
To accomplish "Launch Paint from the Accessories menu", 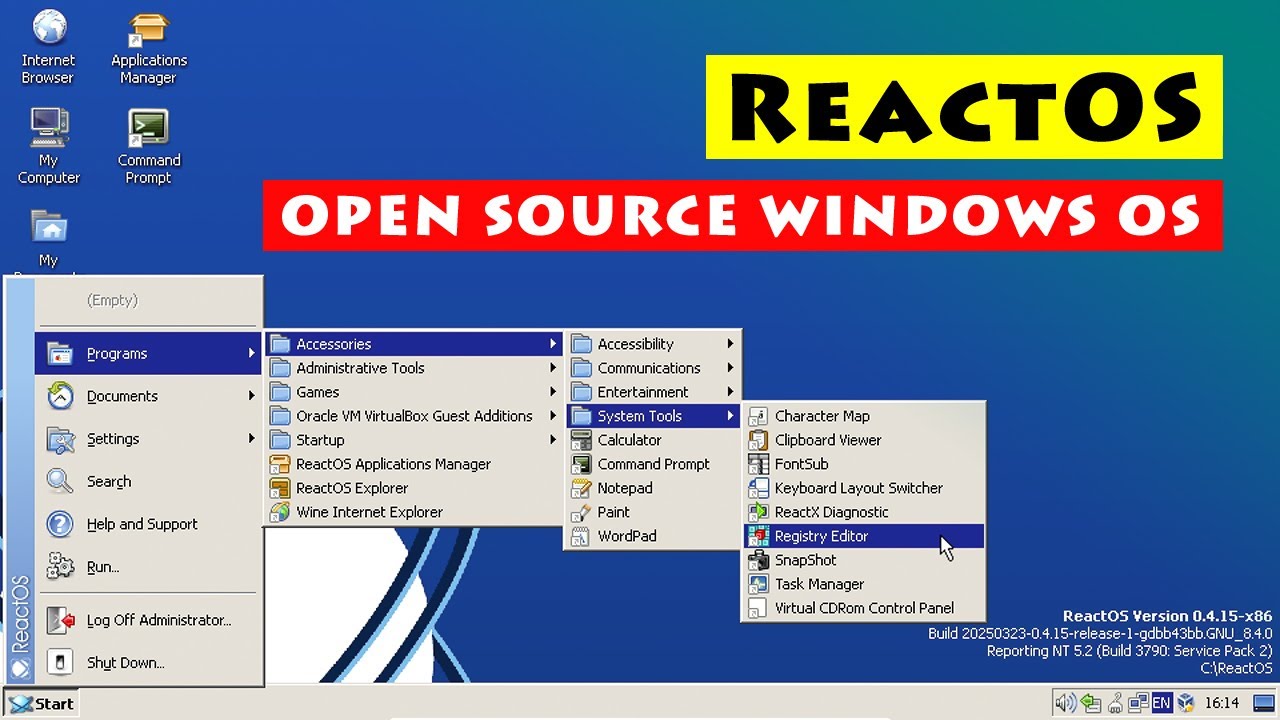I will point(612,512).
